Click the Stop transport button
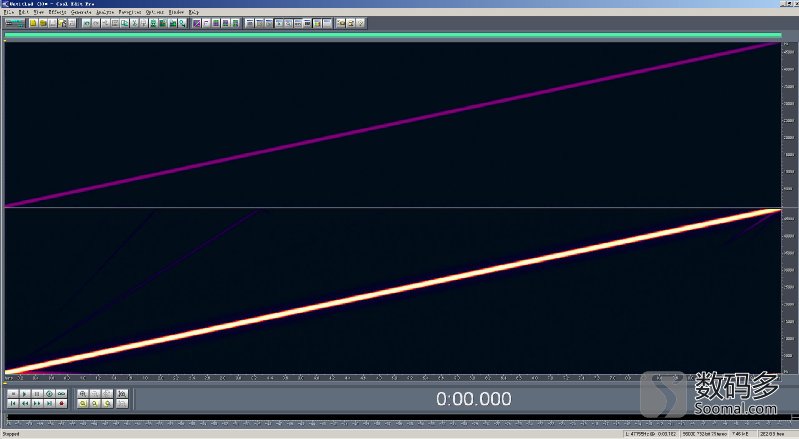This screenshot has width=799, height=439. [13, 394]
